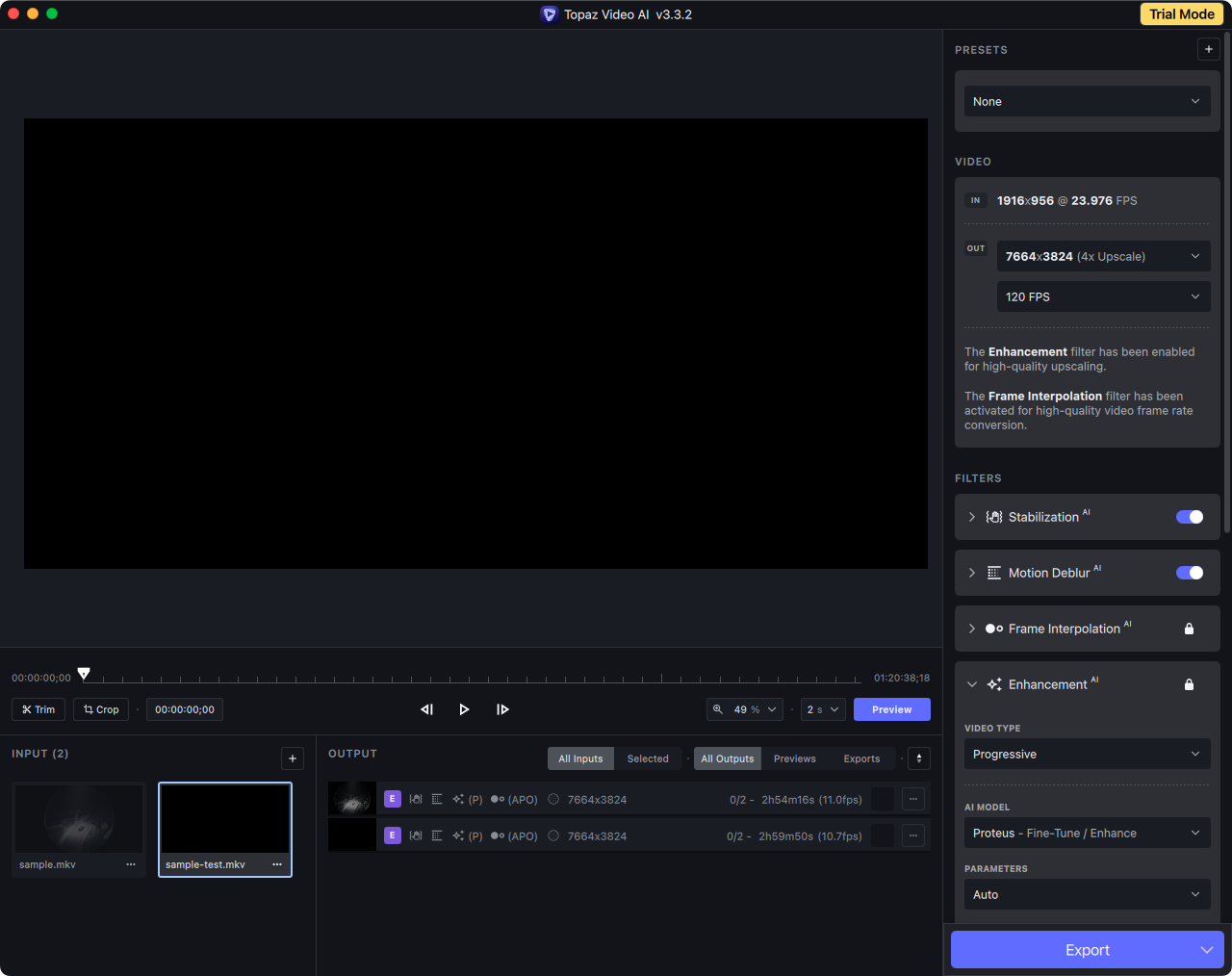Viewport: 1232px width, 976px height.
Task: Open the output resolution 4x Upscale dropdown
Action: click(x=1103, y=256)
